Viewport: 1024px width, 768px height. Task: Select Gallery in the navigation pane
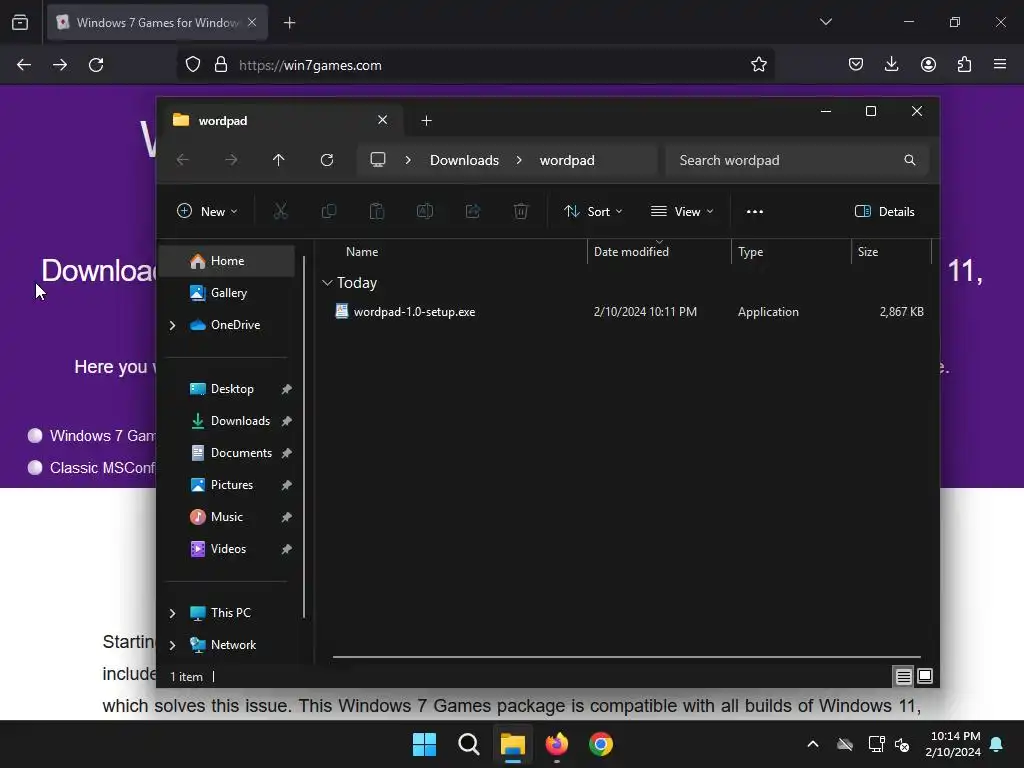pos(227,293)
